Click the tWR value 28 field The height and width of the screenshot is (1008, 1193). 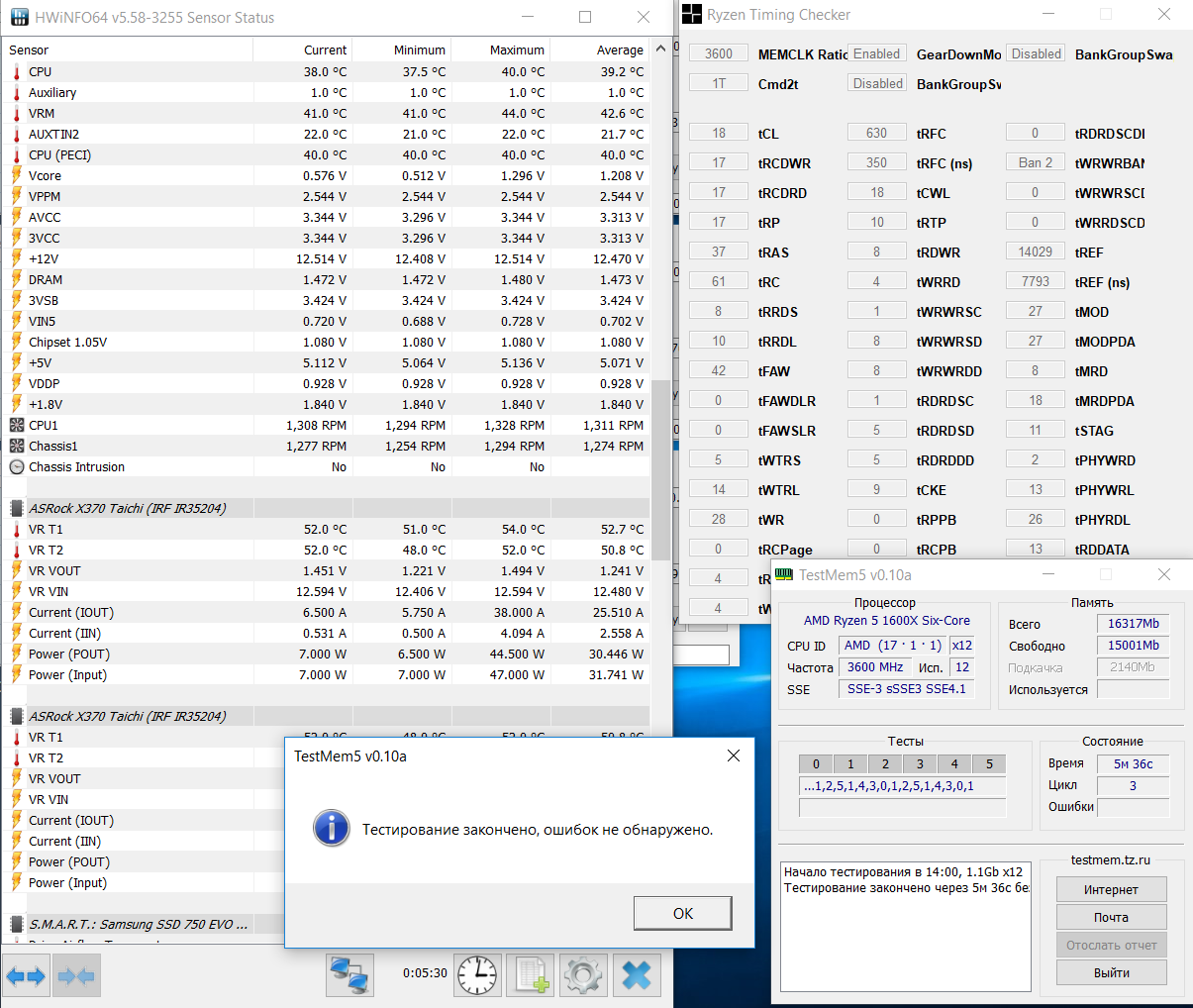(x=719, y=519)
